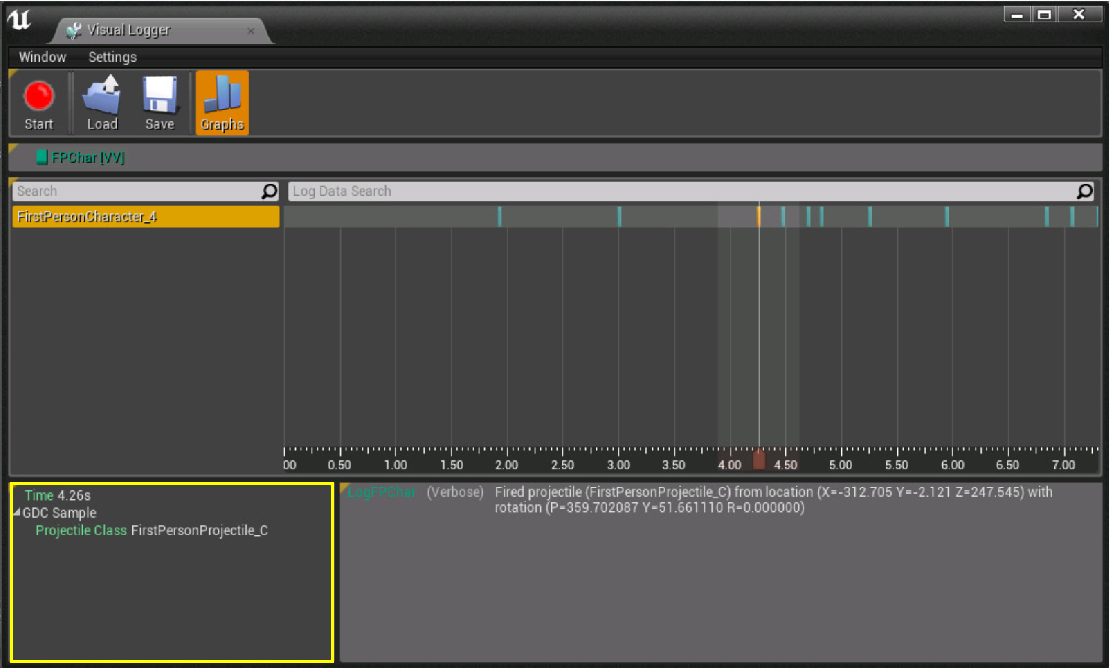Image resolution: width=1110 pixels, height=668 pixels.
Task: Click the Unreal Engine logo icon
Action: pos(19,20)
